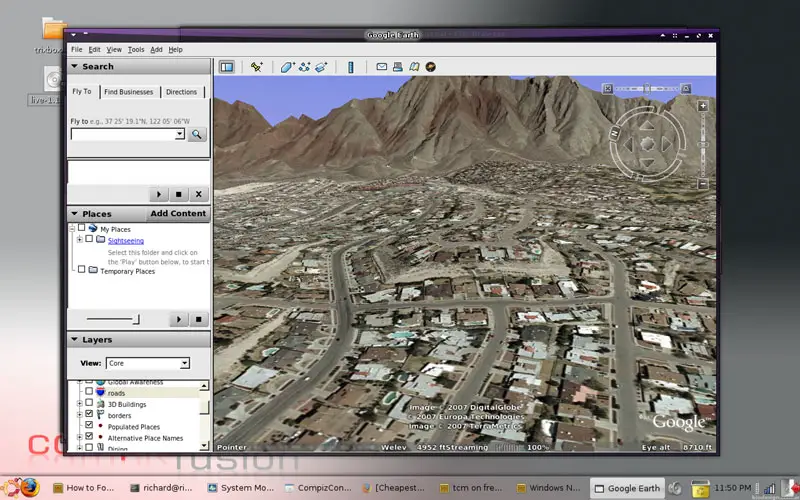Screen dimensions: 800x500
Task: Expand the borders layer node
Action: click(x=80, y=415)
